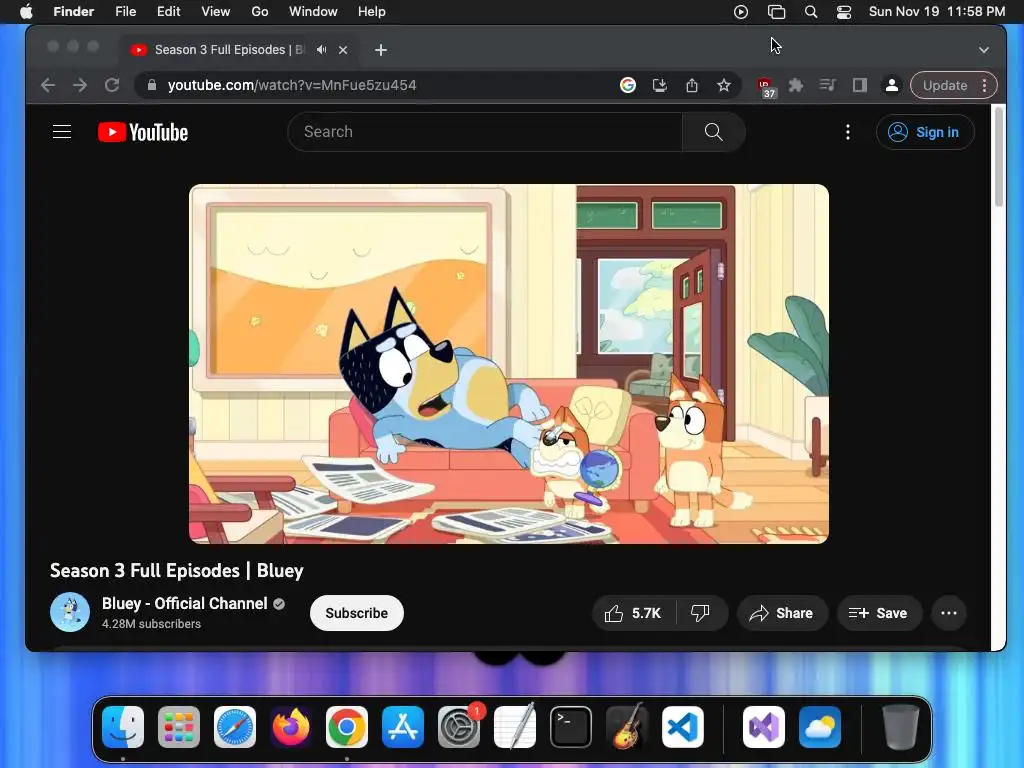Image resolution: width=1024 pixels, height=768 pixels.
Task: Open a new browser tab
Action: (x=381, y=50)
